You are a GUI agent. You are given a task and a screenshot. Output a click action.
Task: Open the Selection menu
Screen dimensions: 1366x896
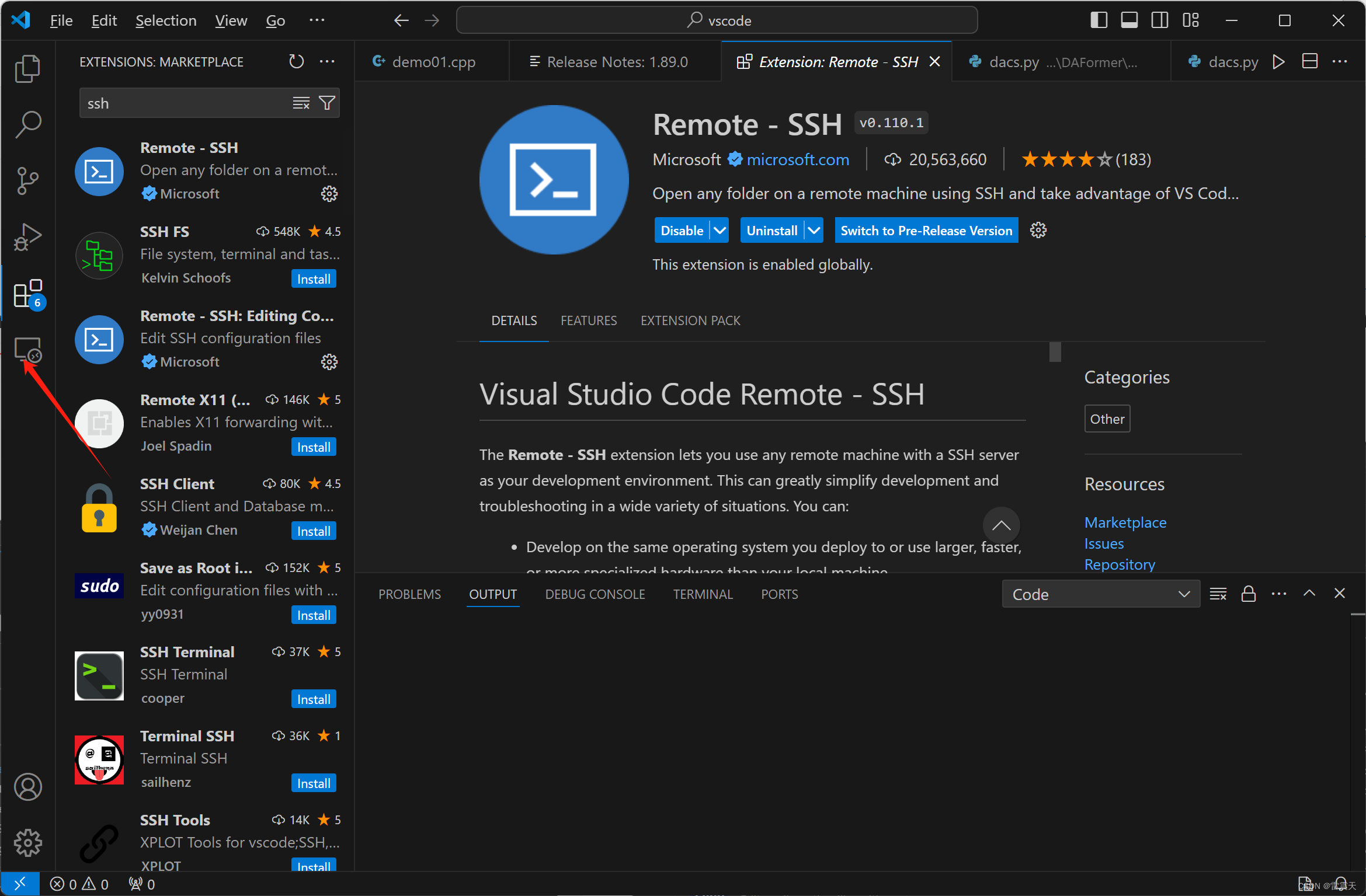[x=166, y=20]
